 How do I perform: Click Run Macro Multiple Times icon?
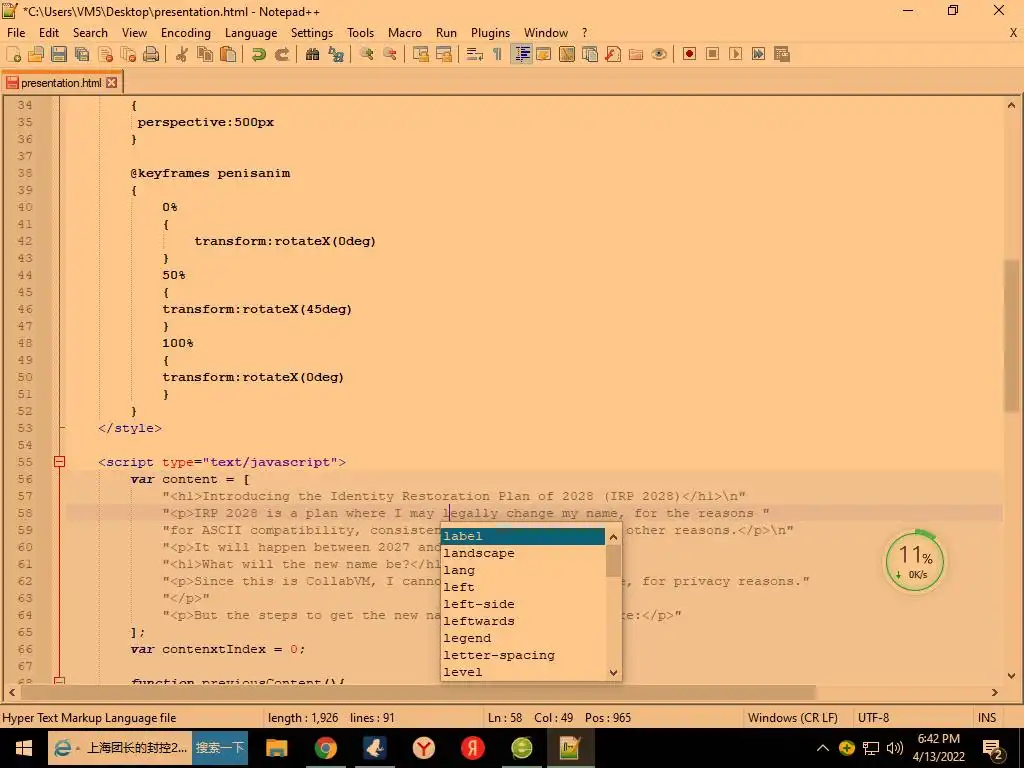(x=758, y=54)
